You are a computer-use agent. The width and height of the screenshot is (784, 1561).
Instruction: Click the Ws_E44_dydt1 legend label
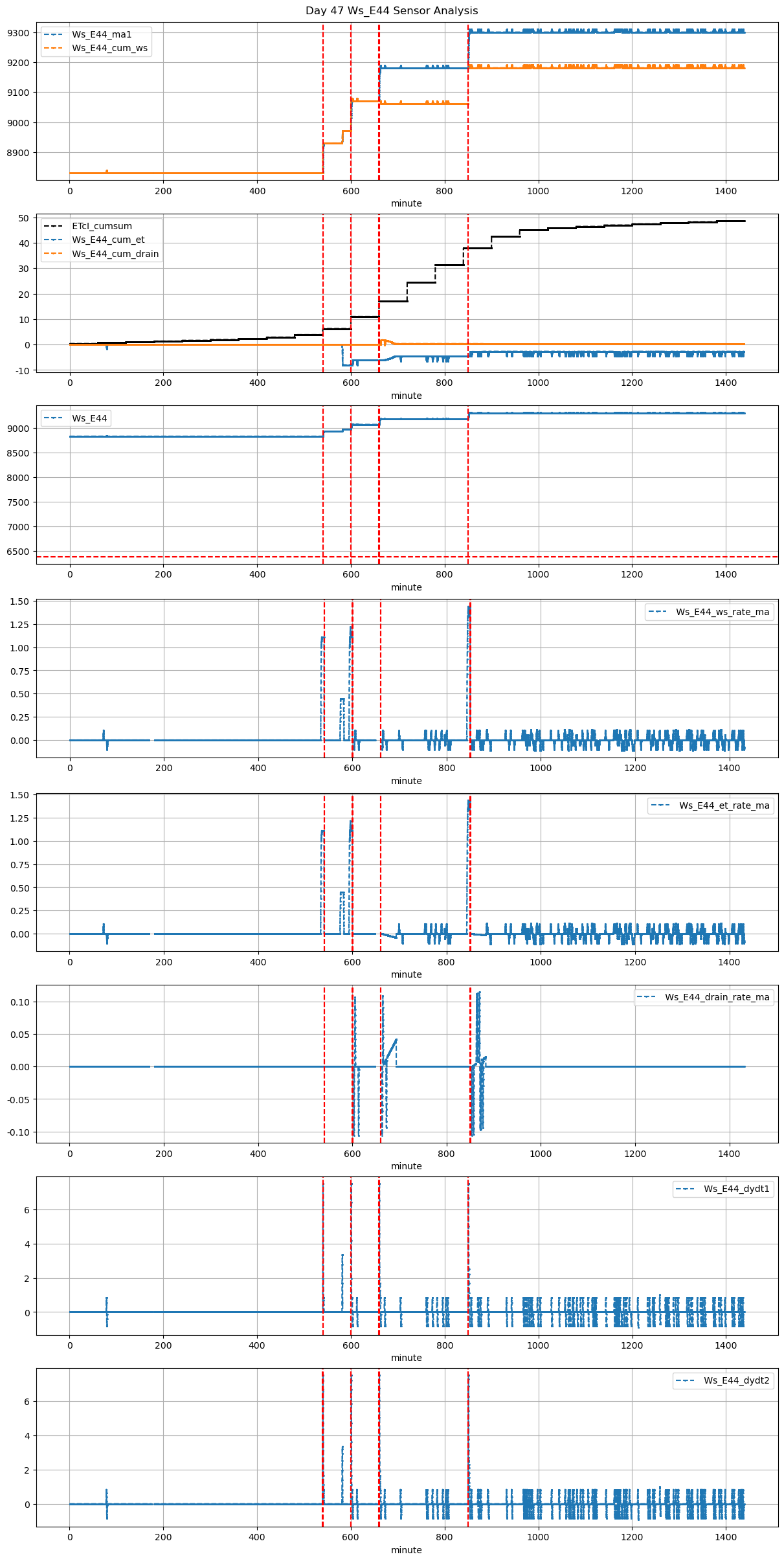coord(737,1189)
